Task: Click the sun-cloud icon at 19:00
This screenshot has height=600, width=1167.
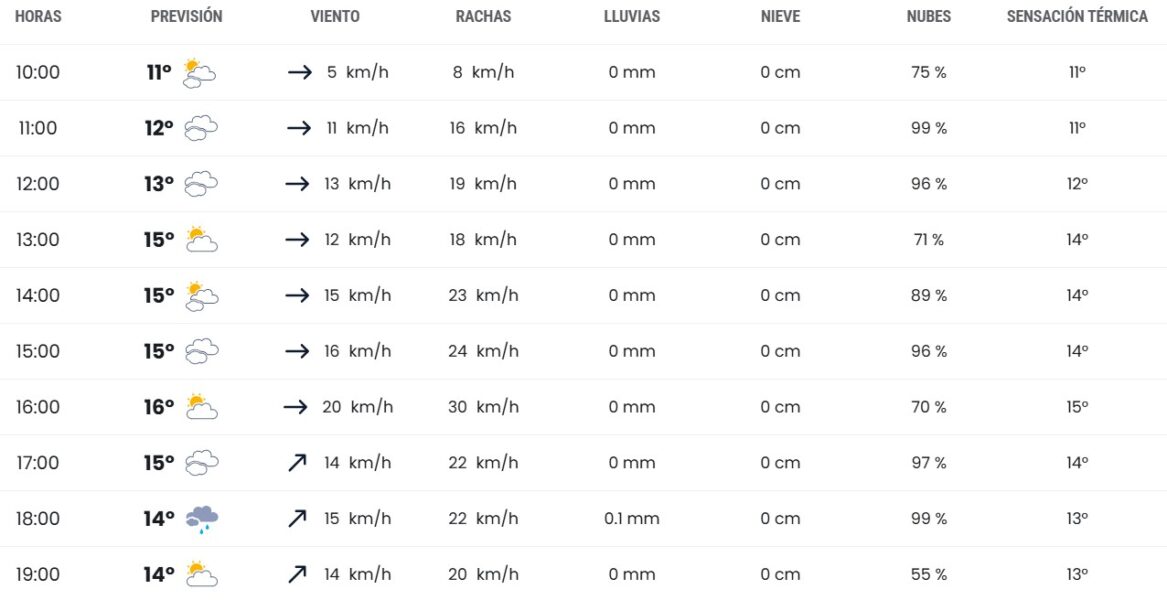Action: [x=201, y=575]
